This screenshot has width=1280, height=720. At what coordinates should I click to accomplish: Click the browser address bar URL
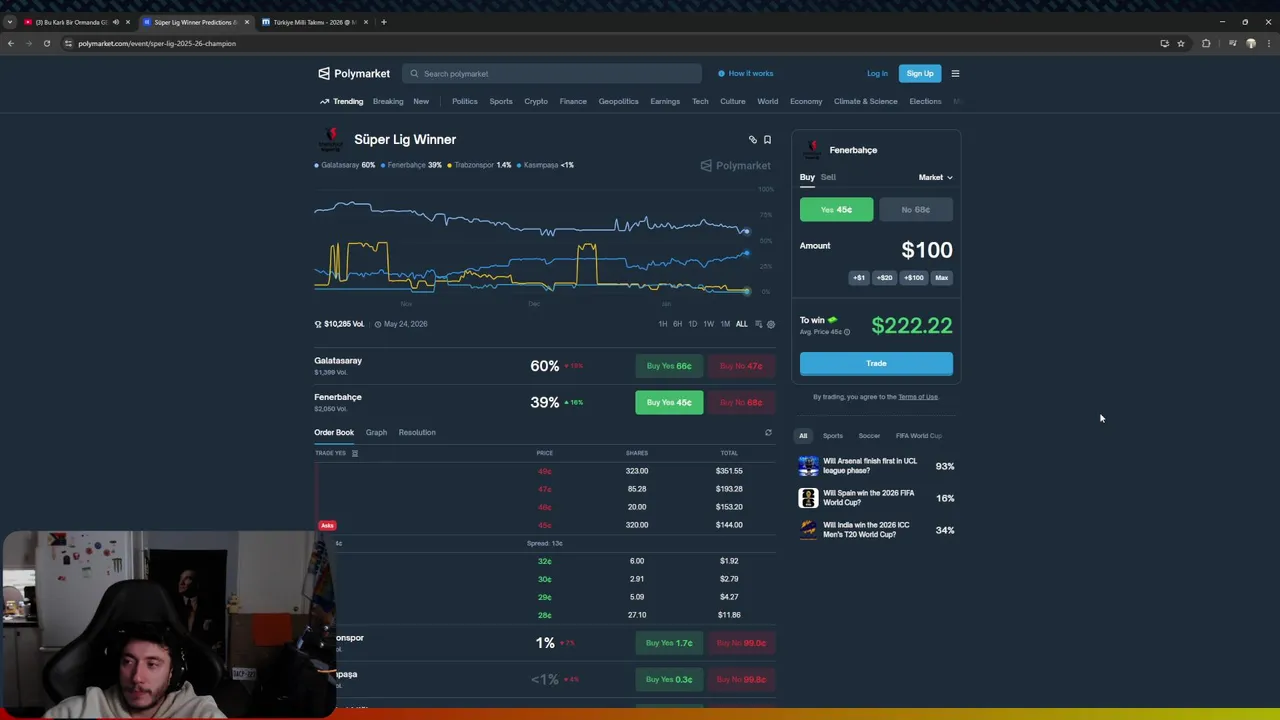tap(157, 43)
